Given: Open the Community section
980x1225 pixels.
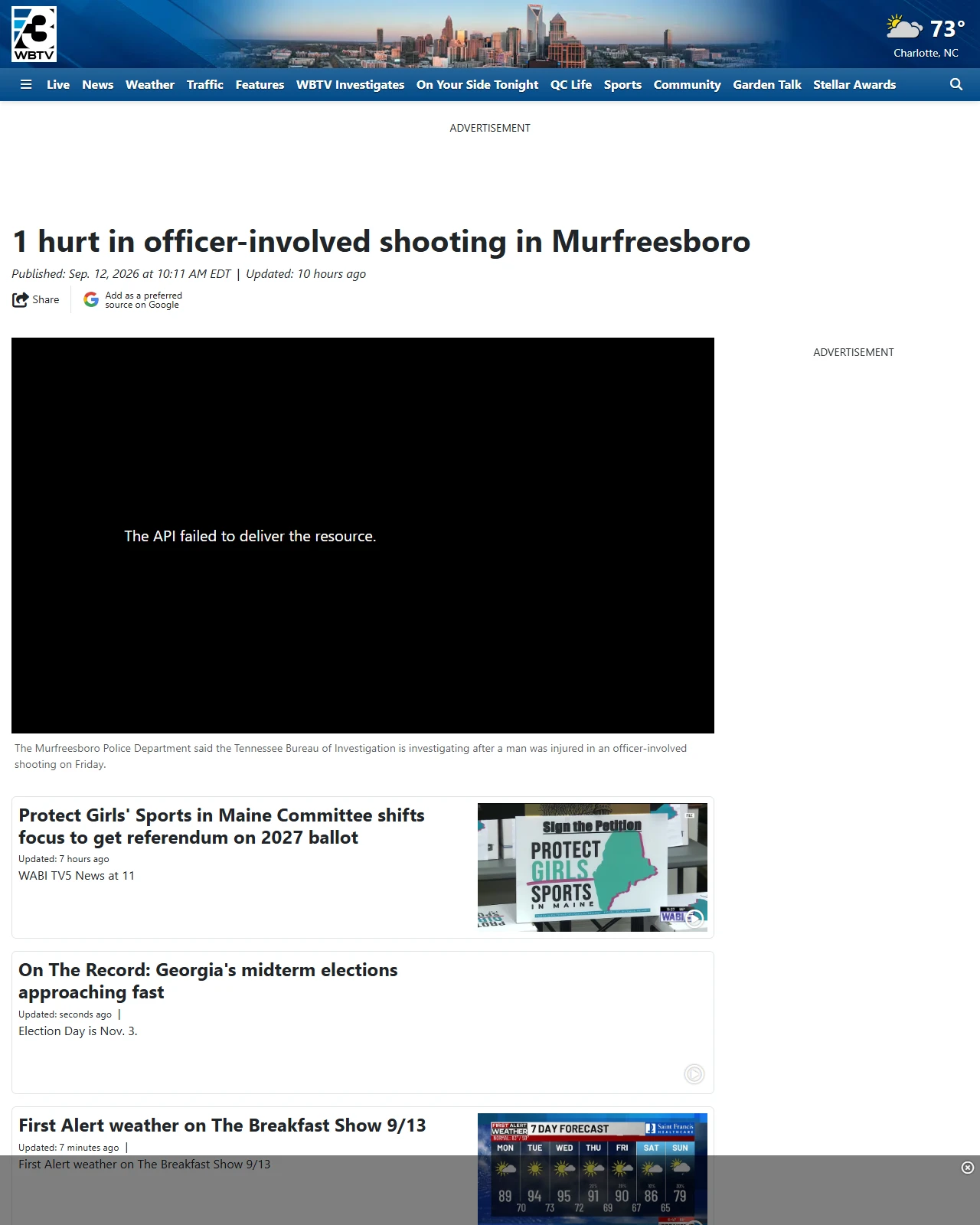Looking at the screenshot, I should 688,84.
